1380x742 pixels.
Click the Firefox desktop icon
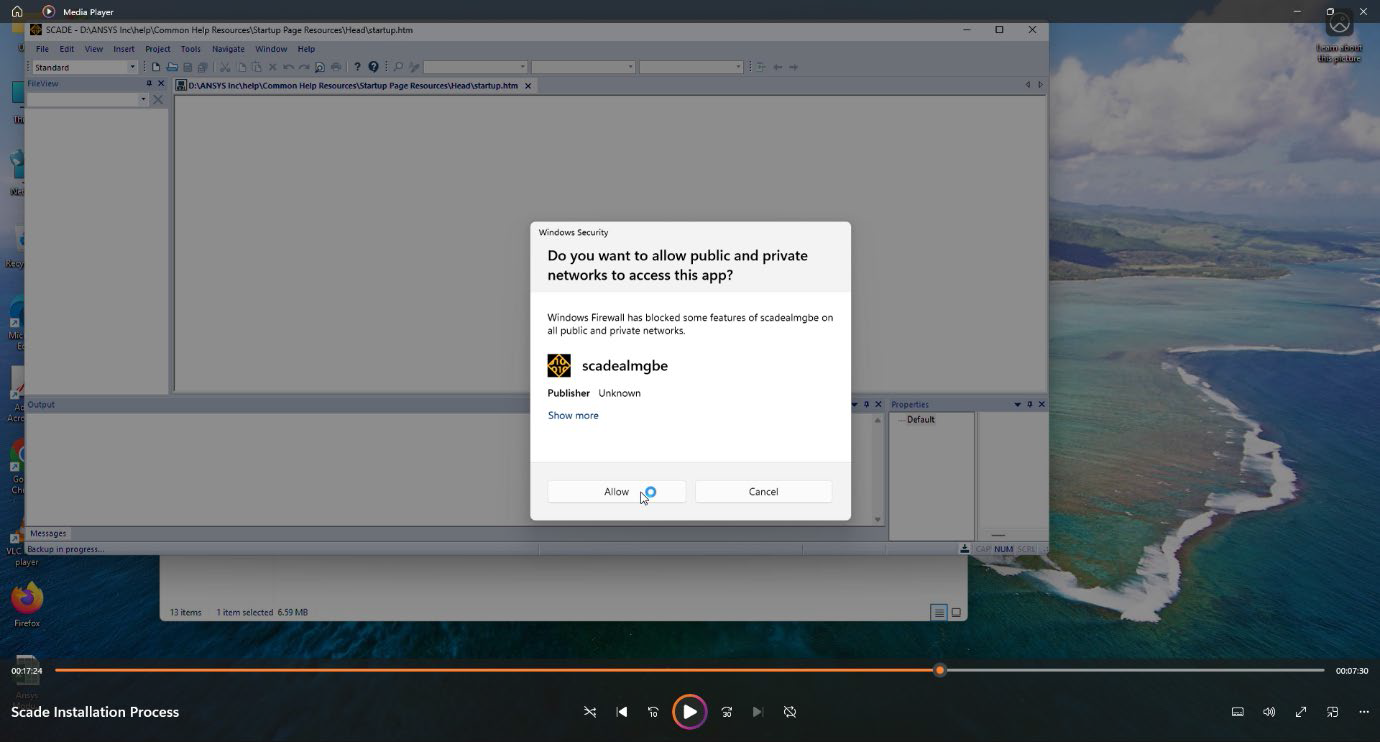click(x=27, y=600)
